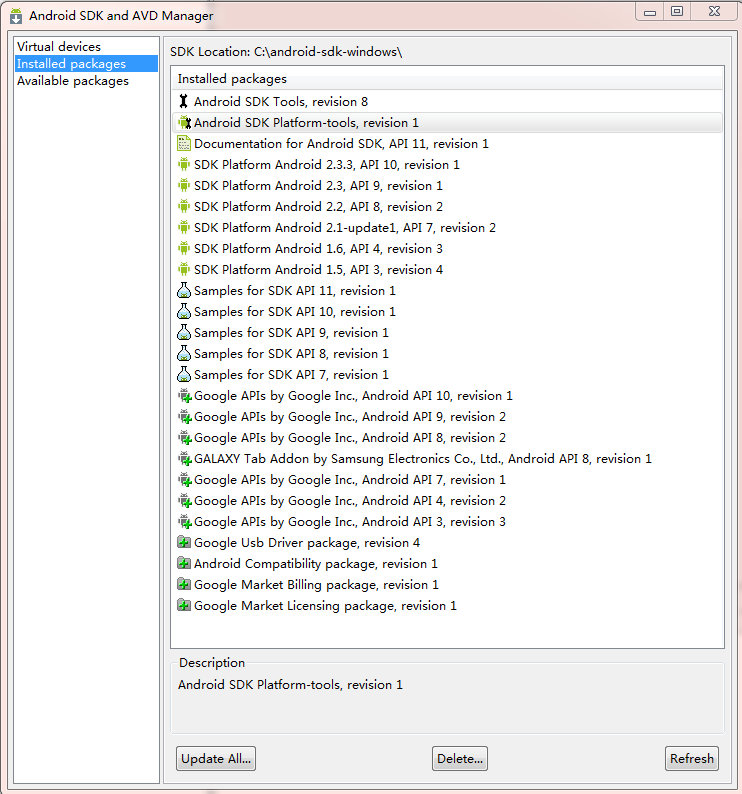The height and width of the screenshot is (794, 742).
Task: Select Android SDK Tools, revision 8 text
Action: pyautogui.click(x=281, y=102)
